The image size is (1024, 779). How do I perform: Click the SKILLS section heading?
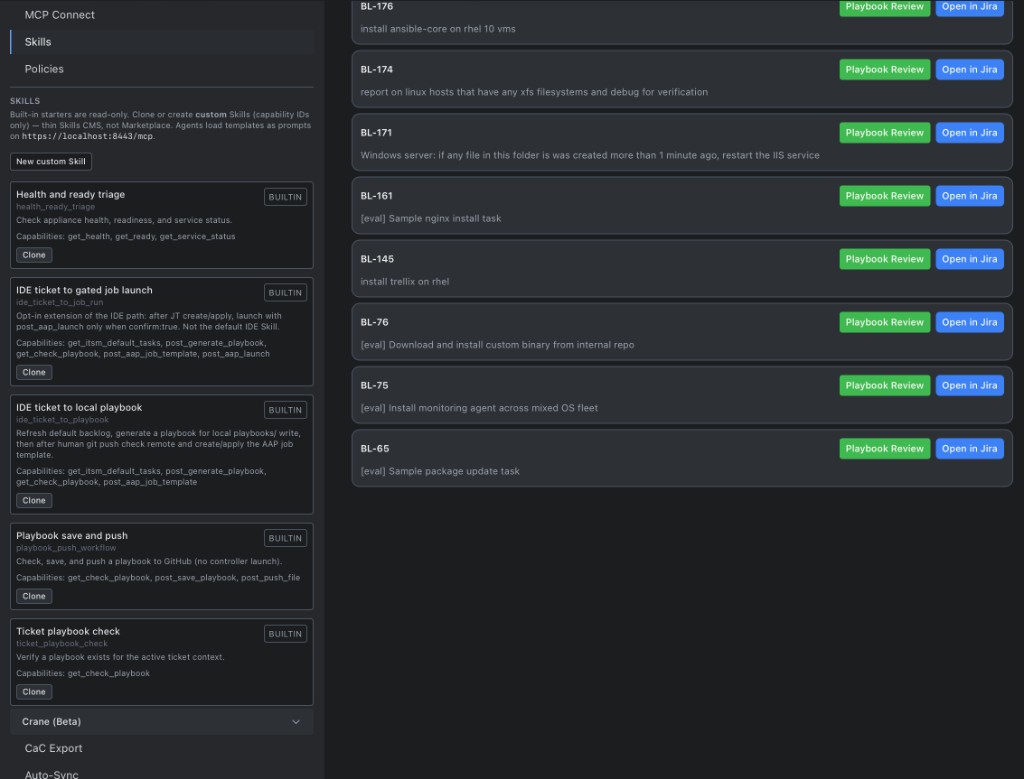(25, 101)
